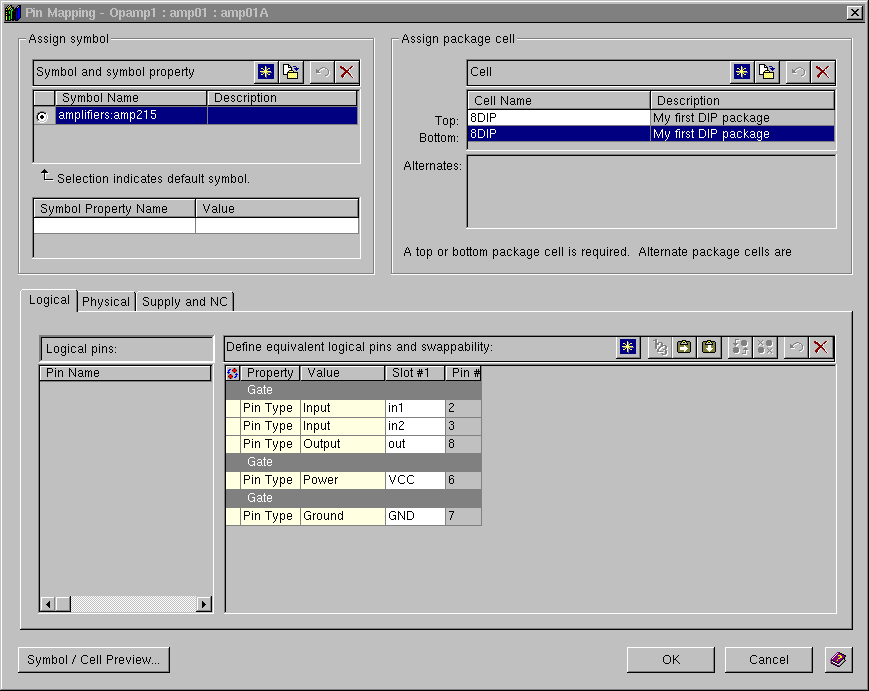Click New icon in Symbol and symbol property toolbar

pyautogui.click(x=266, y=72)
